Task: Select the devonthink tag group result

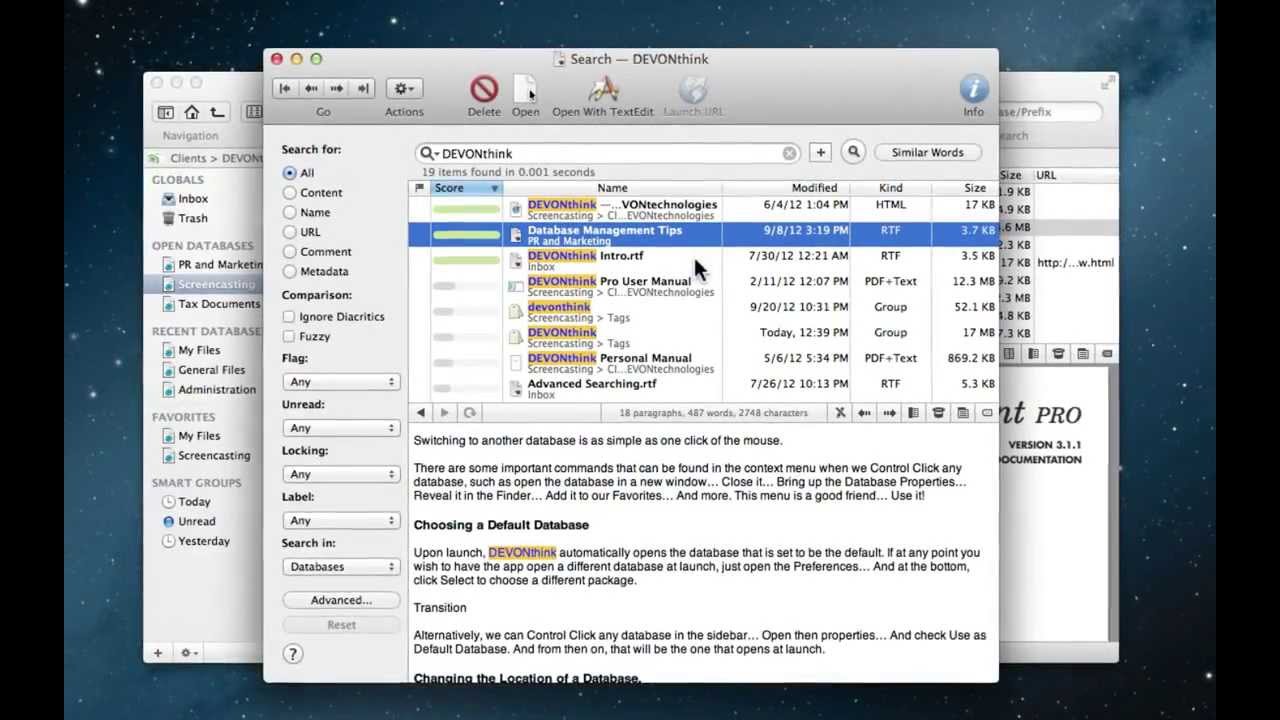Action: tap(703, 312)
